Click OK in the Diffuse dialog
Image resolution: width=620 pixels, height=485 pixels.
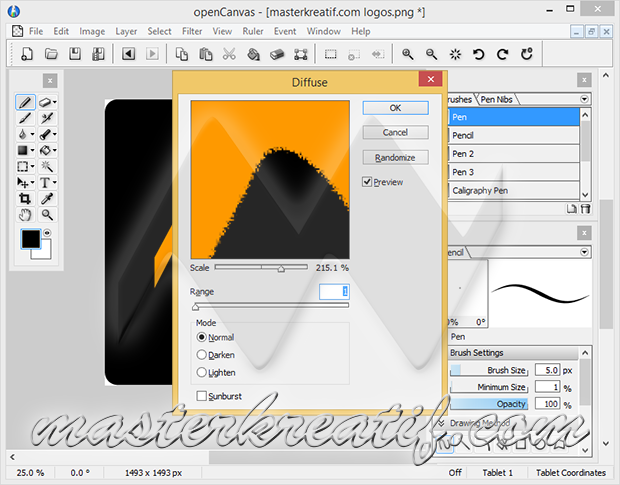pyautogui.click(x=395, y=108)
